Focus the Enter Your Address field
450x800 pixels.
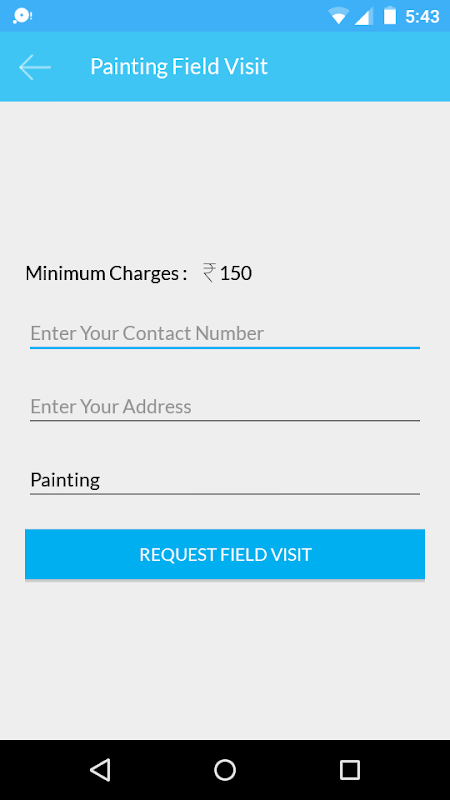tap(225, 407)
